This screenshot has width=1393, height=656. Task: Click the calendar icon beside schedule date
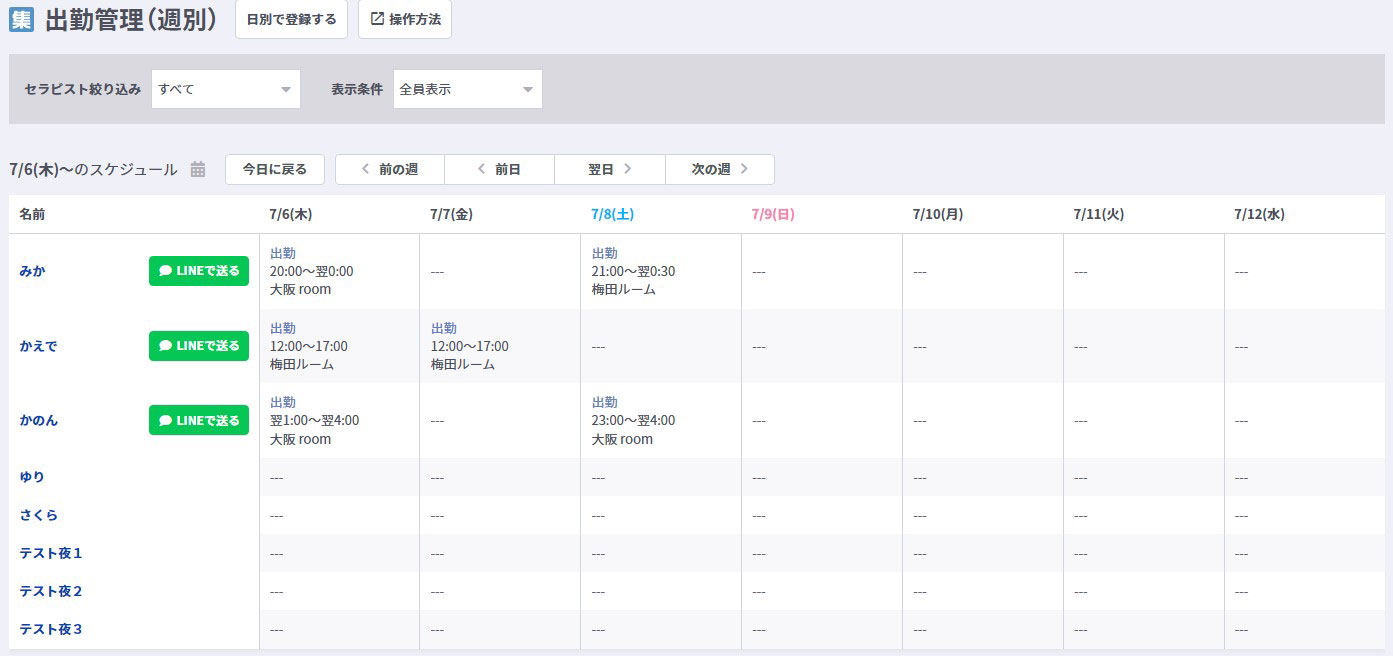coord(198,170)
